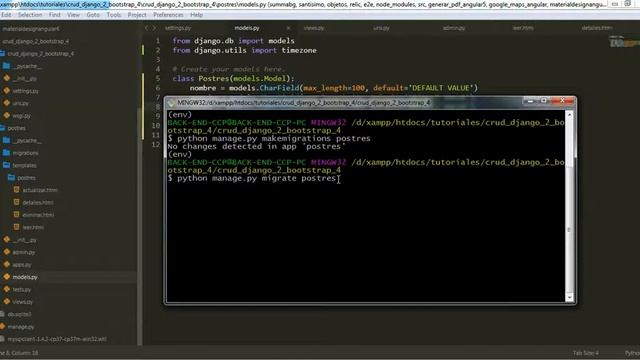The height and width of the screenshot is (360, 640).
Task: Collapse inner crud_django_2_bootstrap_4 folder with folder icon
Action: pos(2,53)
